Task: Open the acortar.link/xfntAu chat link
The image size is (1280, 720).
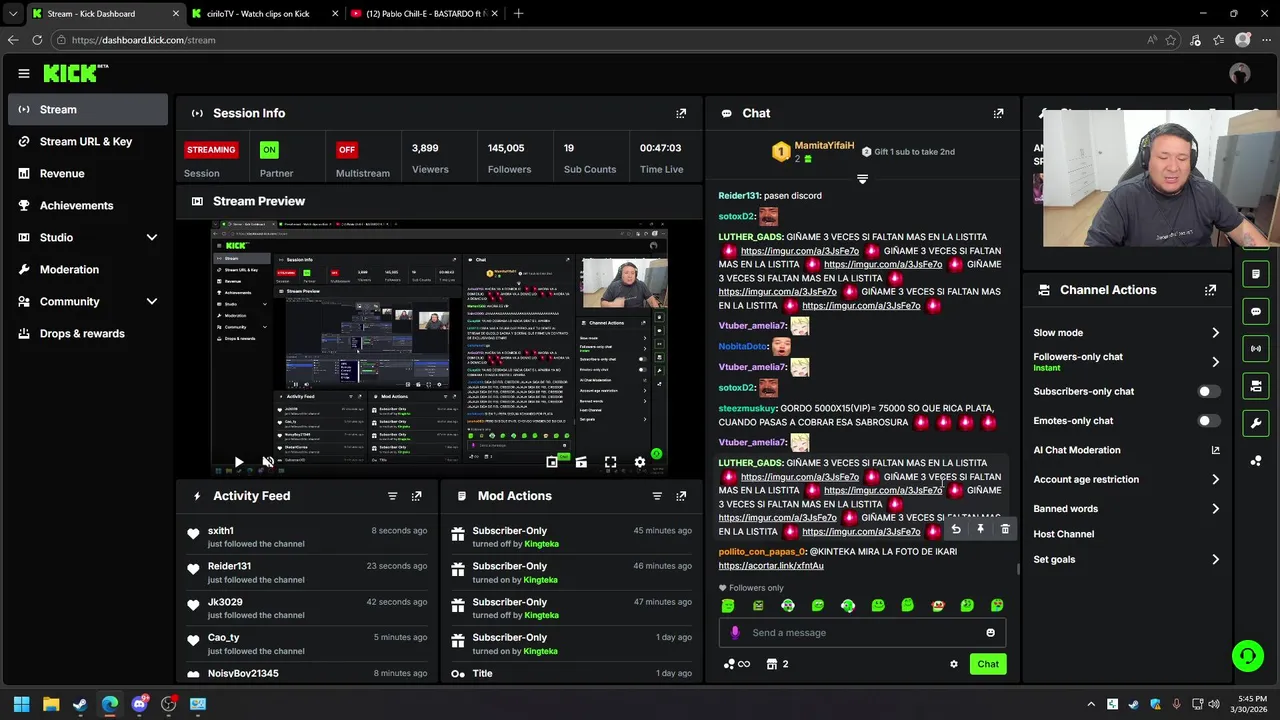Action: point(771,566)
